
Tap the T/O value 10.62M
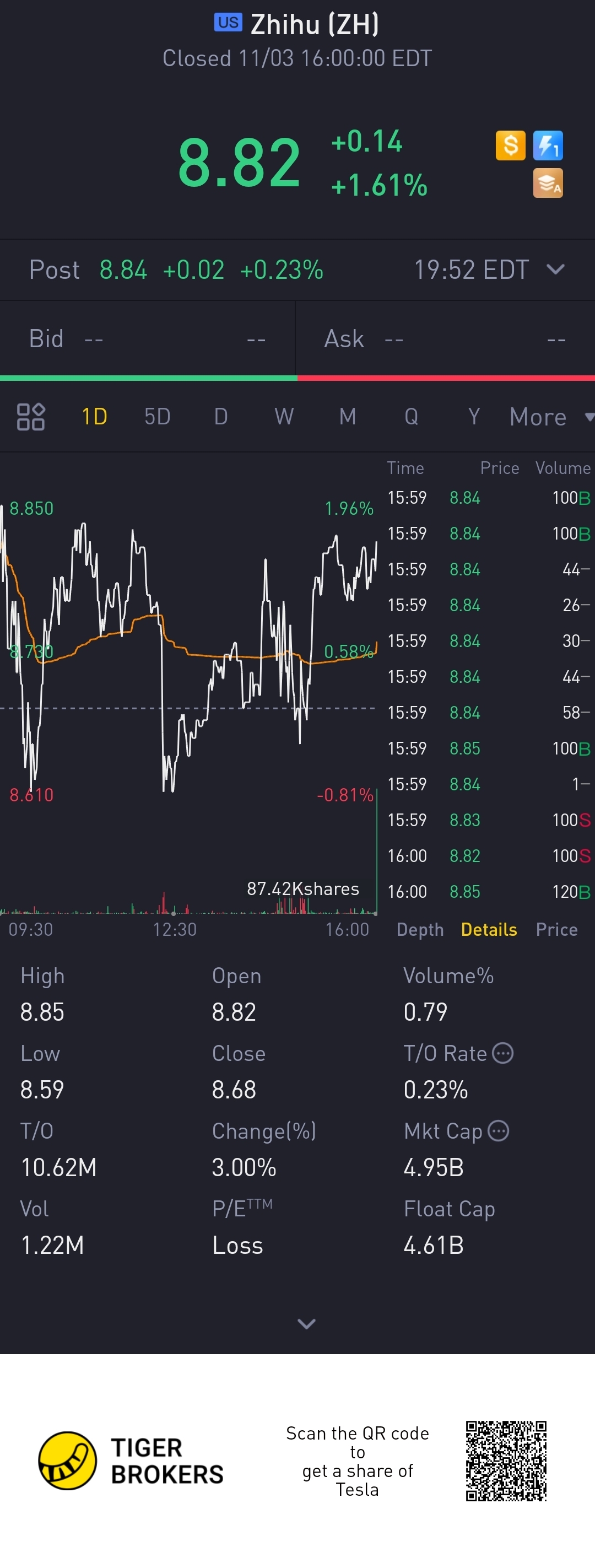58,1167
